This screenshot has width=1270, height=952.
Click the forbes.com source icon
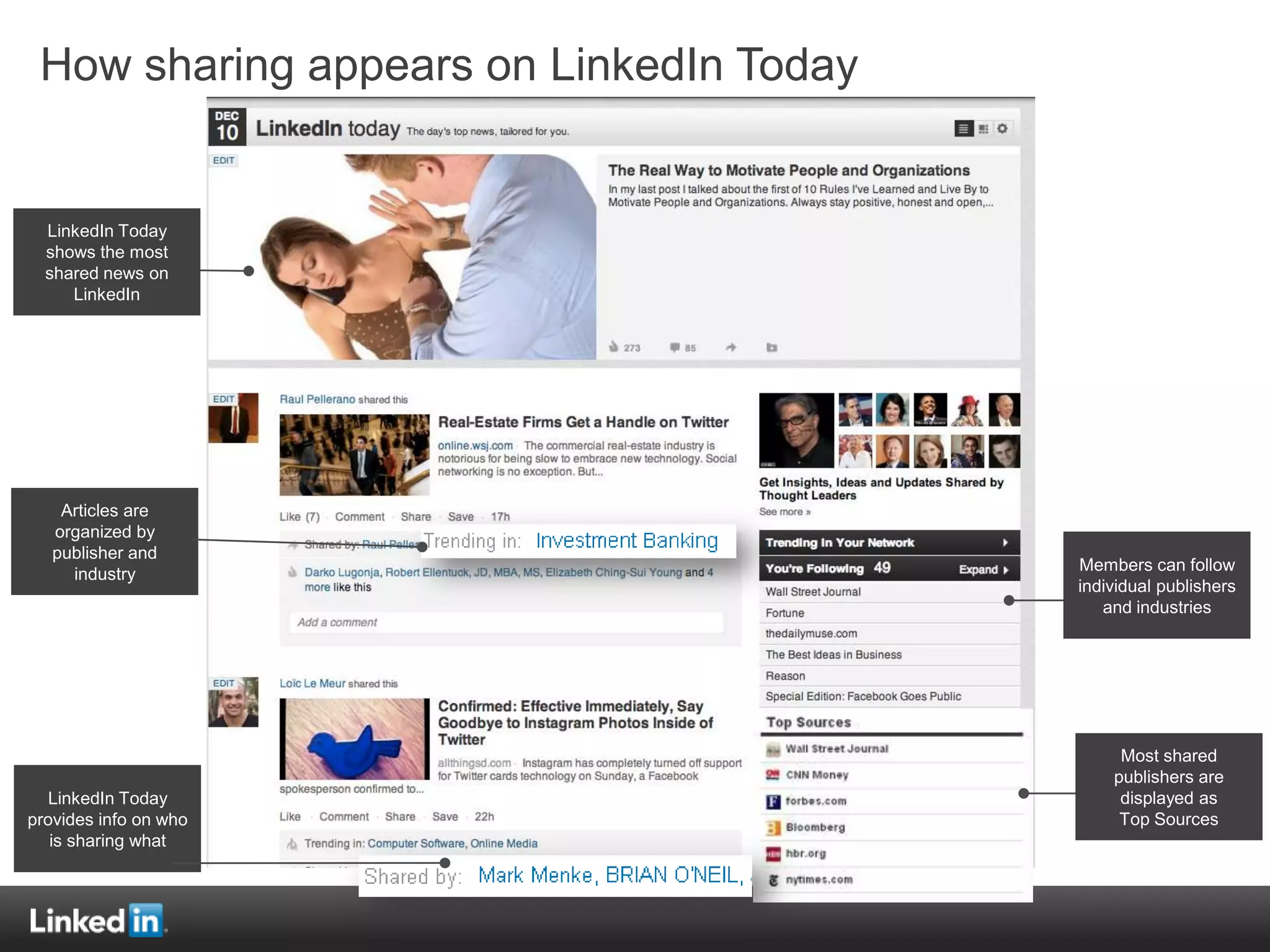click(773, 802)
